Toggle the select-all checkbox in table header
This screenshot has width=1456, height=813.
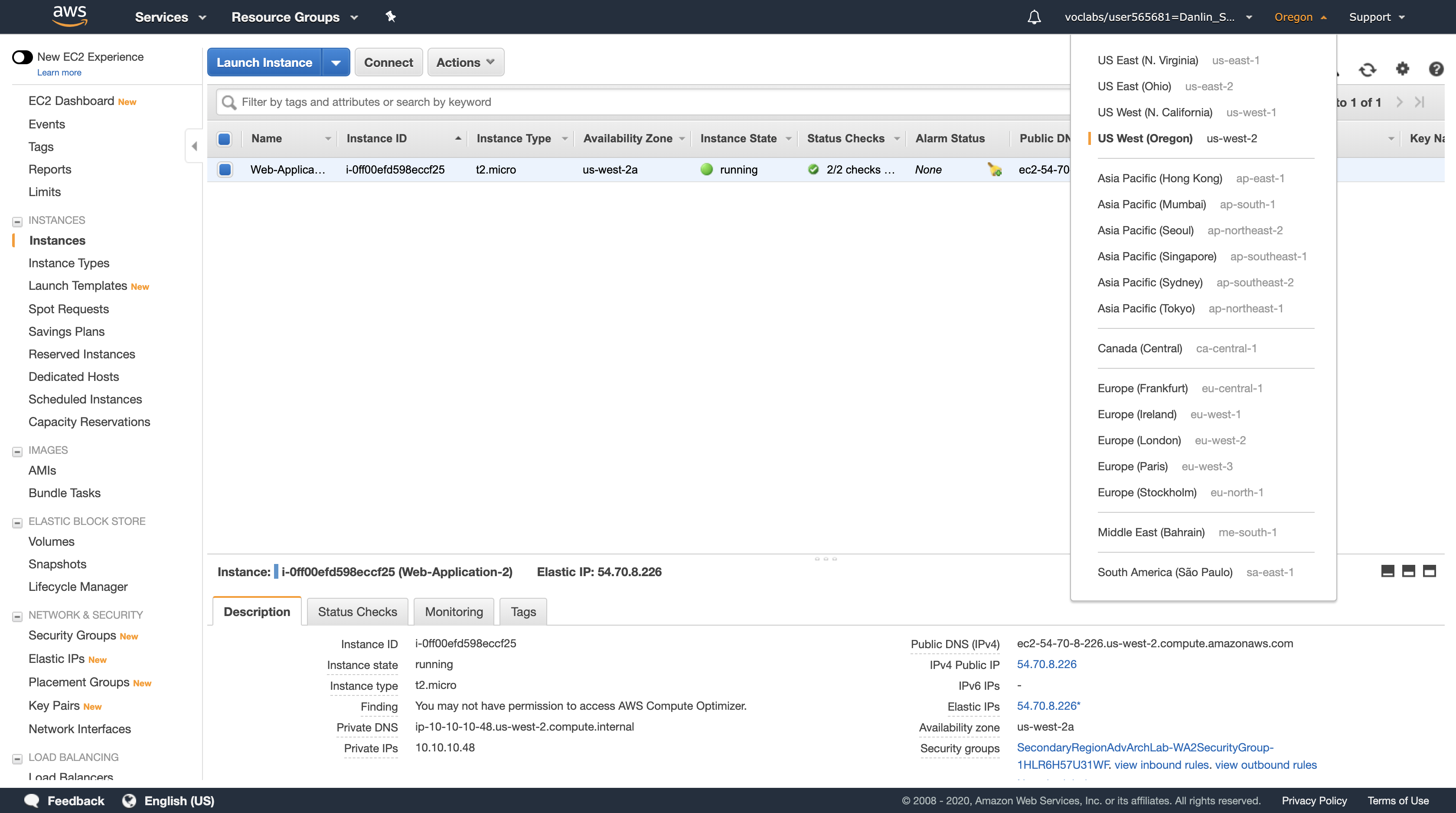[225, 138]
